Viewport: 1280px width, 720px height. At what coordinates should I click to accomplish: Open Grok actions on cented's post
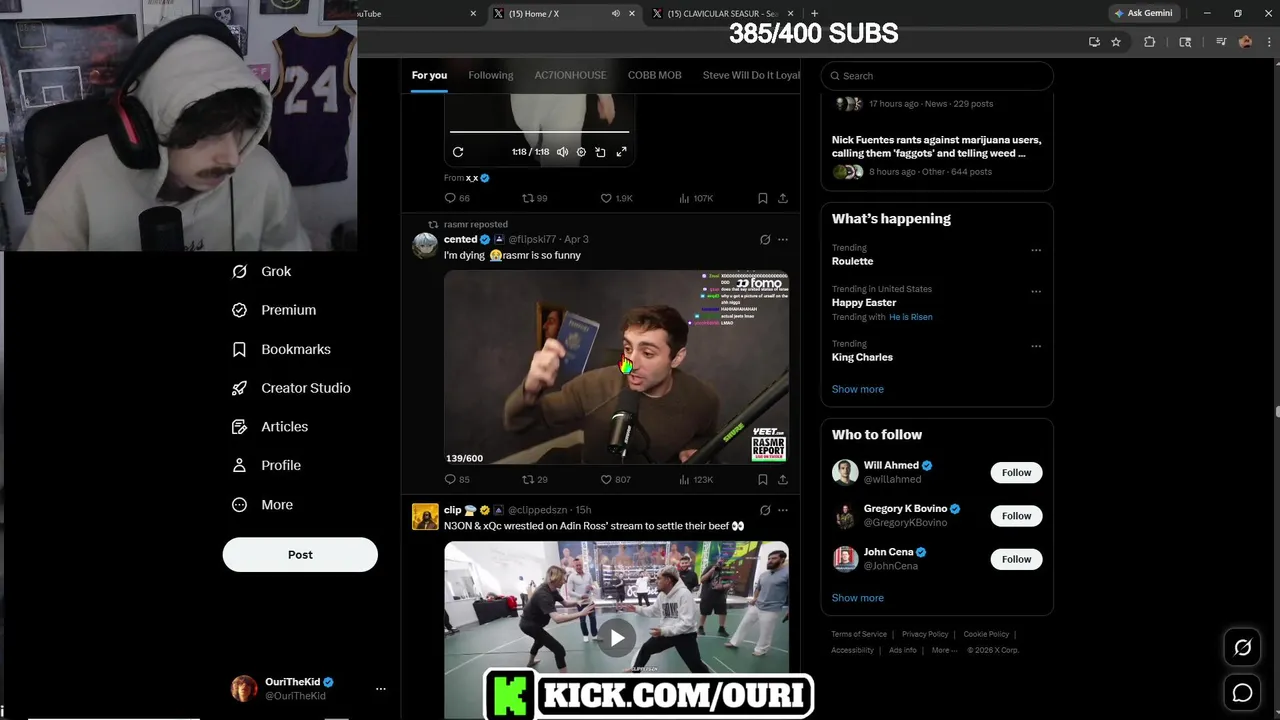click(x=765, y=240)
